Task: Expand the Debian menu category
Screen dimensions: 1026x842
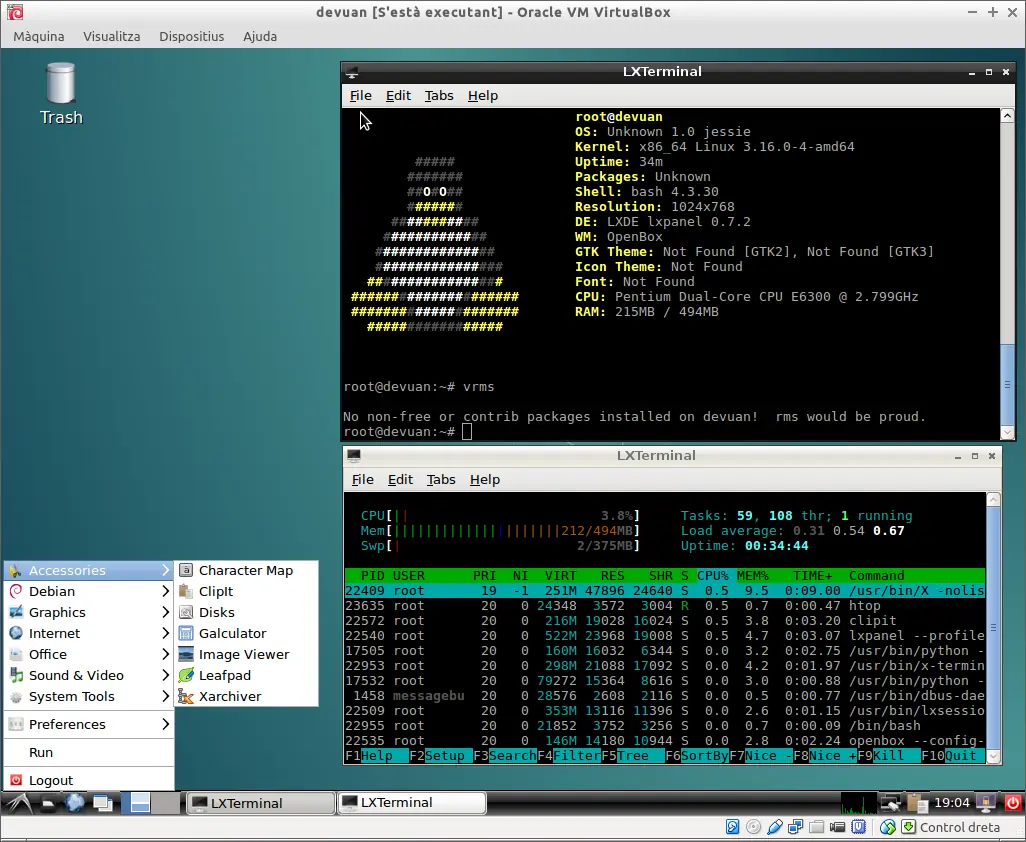Action: point(89,591)
